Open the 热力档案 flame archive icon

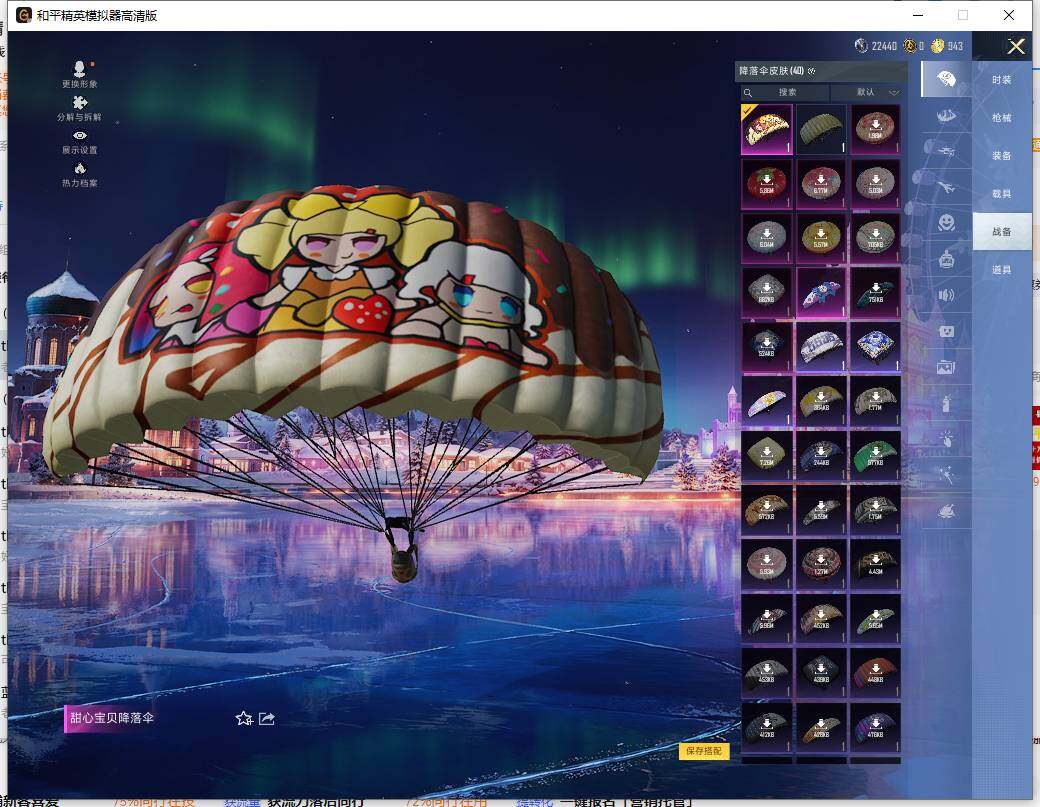tap(79, 168)
